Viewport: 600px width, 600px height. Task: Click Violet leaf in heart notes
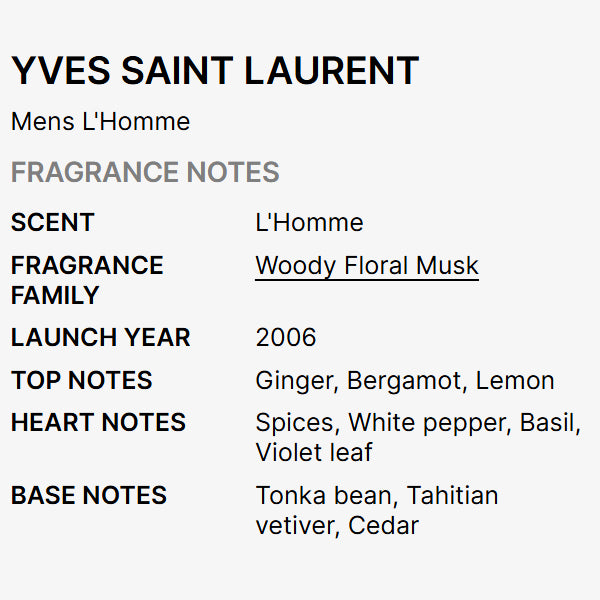pyautogui.click(x=314, y=452)
